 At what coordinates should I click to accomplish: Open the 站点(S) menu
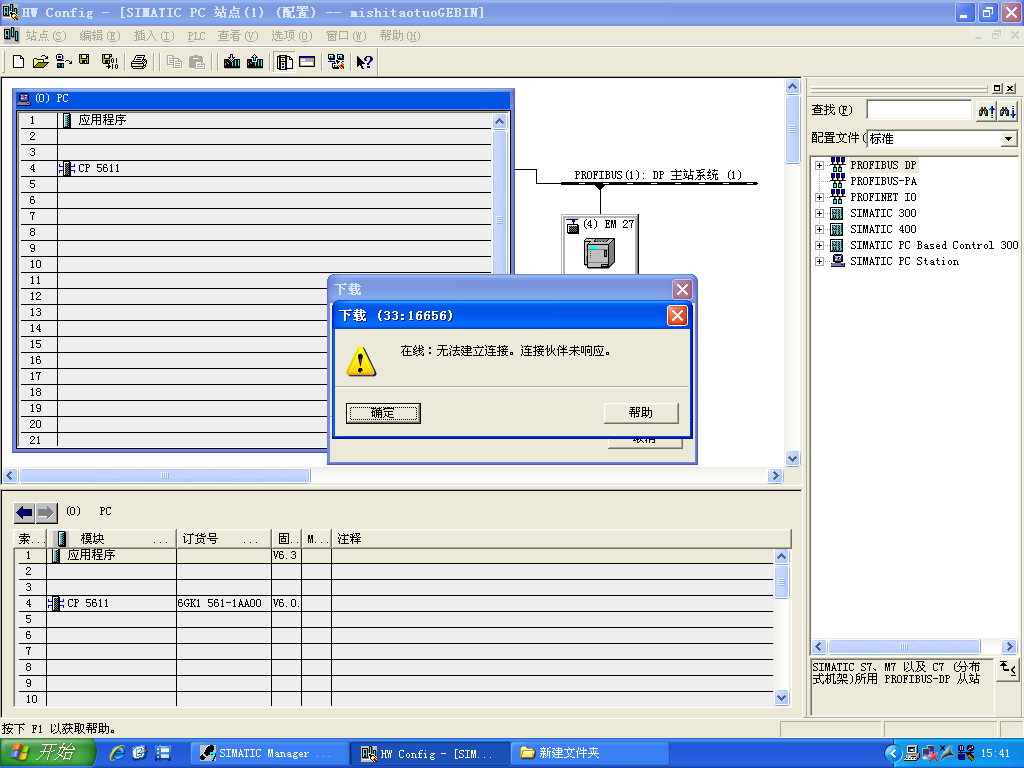pos(46,35)
